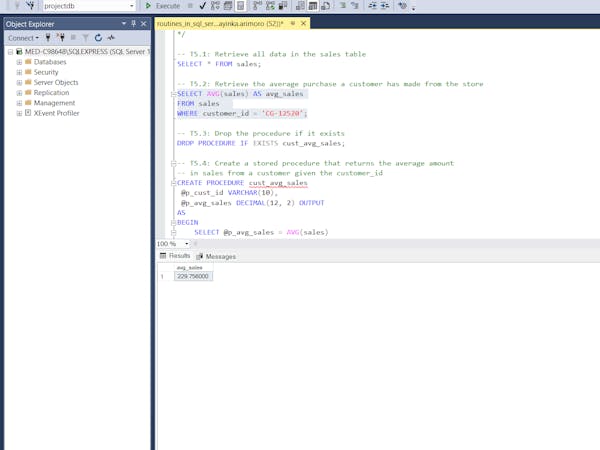
Task: Click the Cancel Executing Query stop icon
Action: [x=190, y=6]
